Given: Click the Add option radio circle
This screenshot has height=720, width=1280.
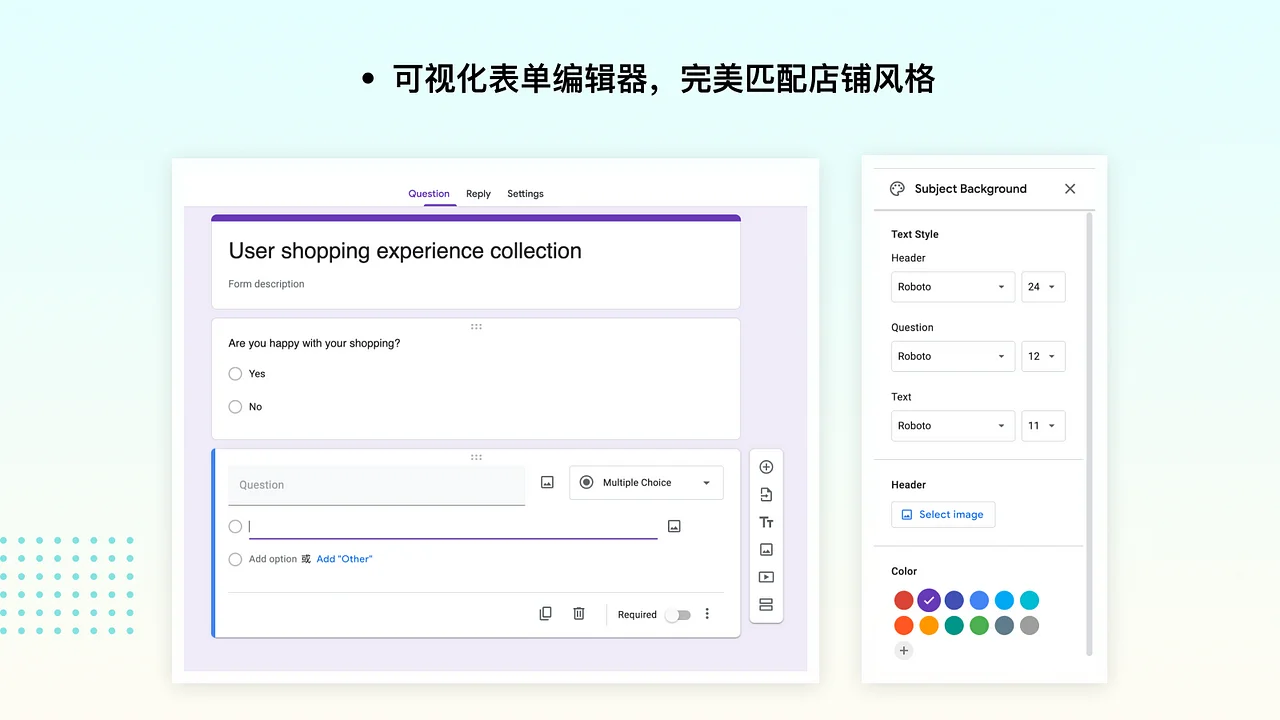Looking at the screenshot, I should coord(235,559).
